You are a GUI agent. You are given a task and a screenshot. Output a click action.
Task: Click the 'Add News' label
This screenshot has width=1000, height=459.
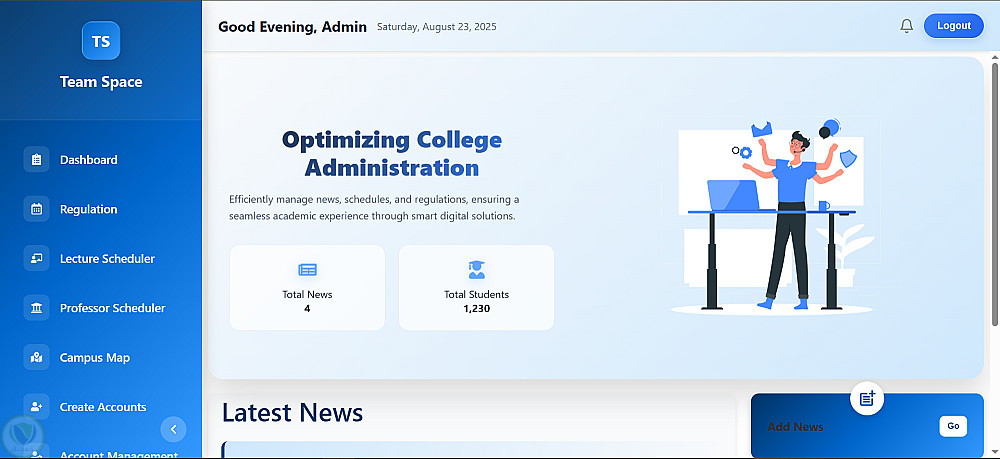point(795,426)
